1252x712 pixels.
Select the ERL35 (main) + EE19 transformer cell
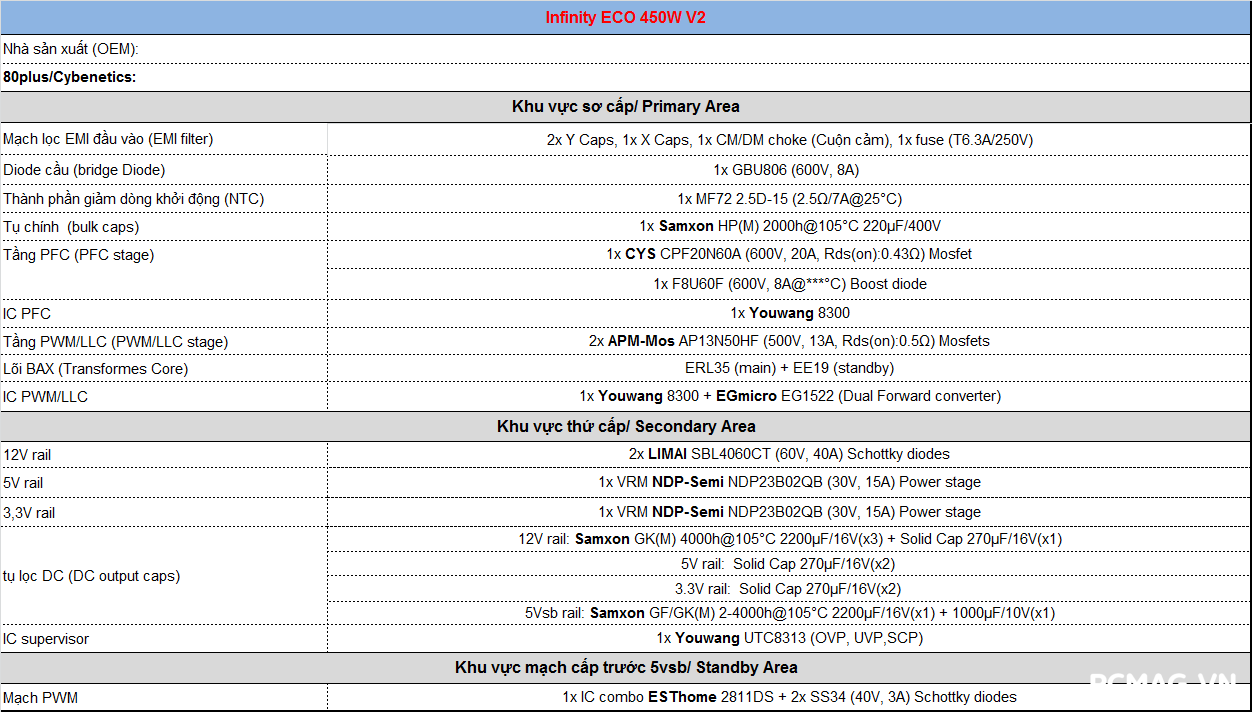click(789, 368)
